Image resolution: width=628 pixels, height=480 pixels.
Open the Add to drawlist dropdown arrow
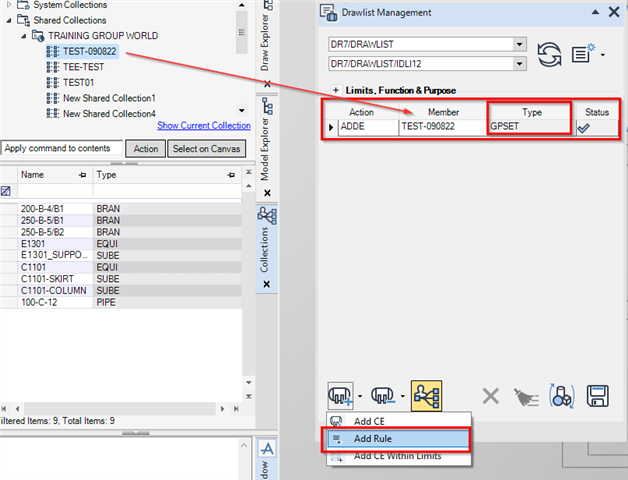coord(360,396)
